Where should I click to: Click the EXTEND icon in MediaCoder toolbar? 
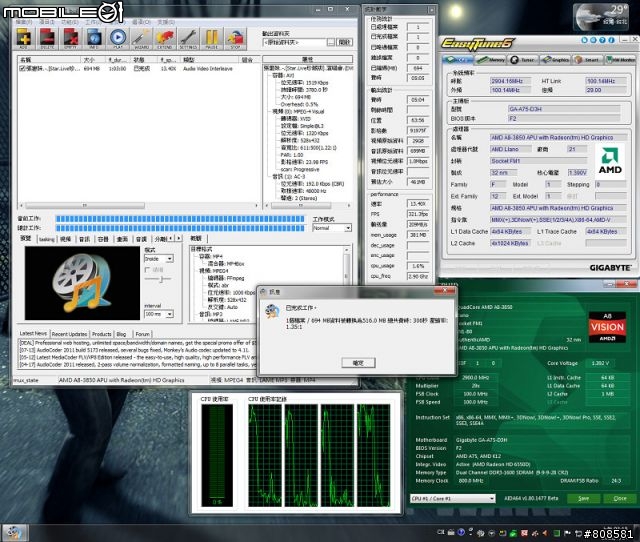(x=165, y=39)
